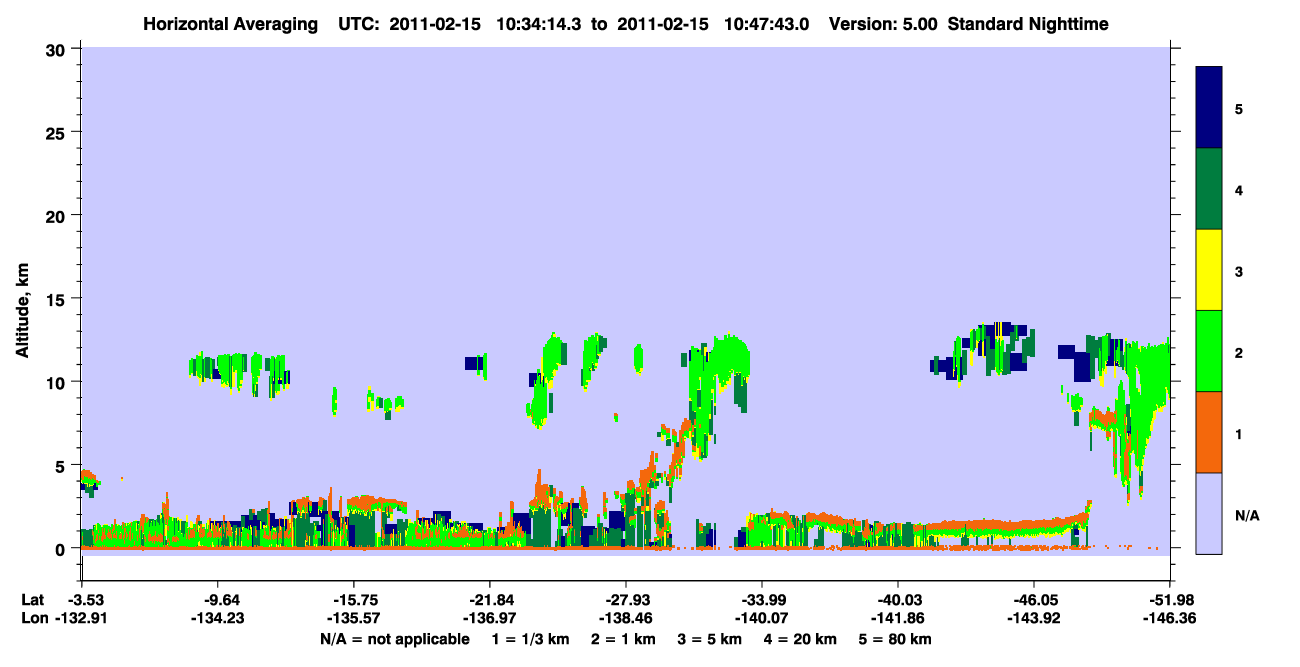Click longitude value -138.46
Image resolution: width=1300 pixels, height=667 pixels.
tap(626, 618)
